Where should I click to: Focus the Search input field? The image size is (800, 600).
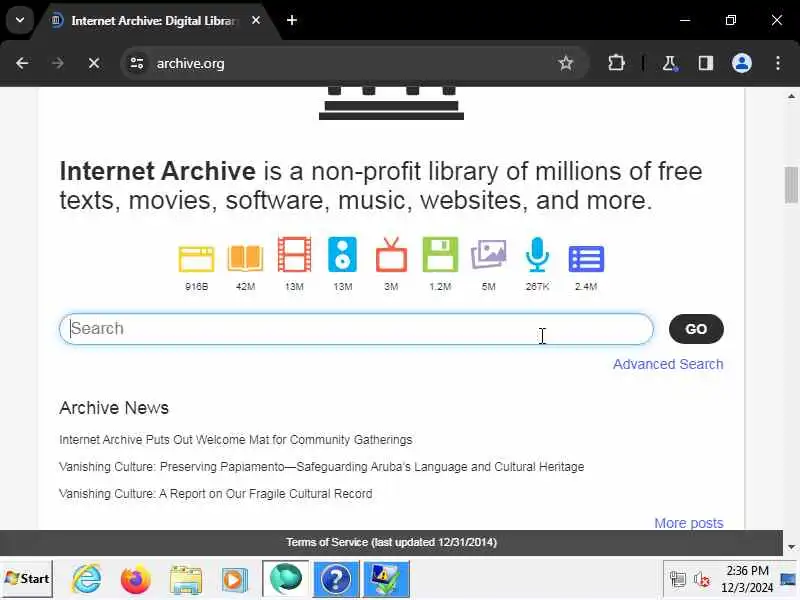click(356, 329)
